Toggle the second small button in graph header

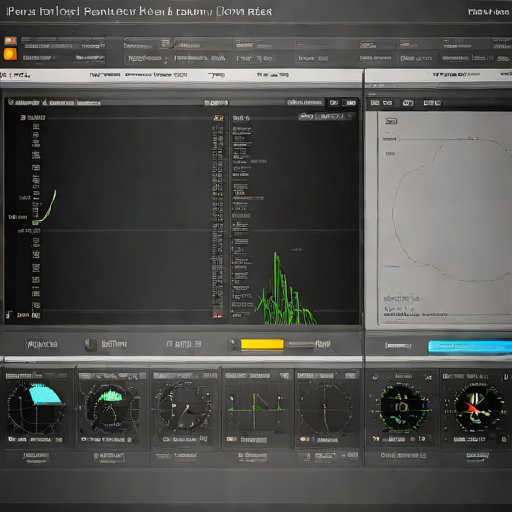click(350, 103)
